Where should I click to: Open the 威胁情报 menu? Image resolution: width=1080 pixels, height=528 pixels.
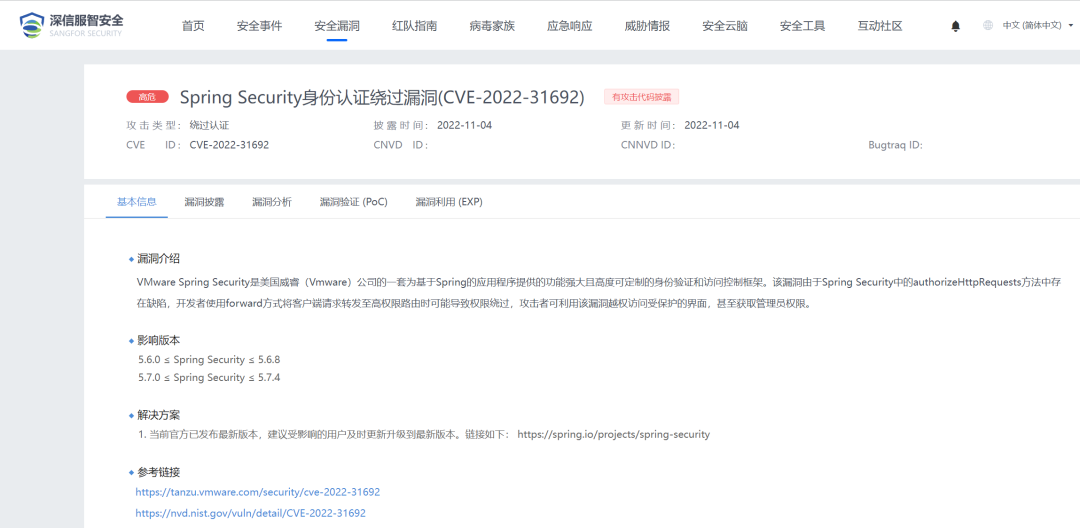pyautogui.click(x=647, y=26)
